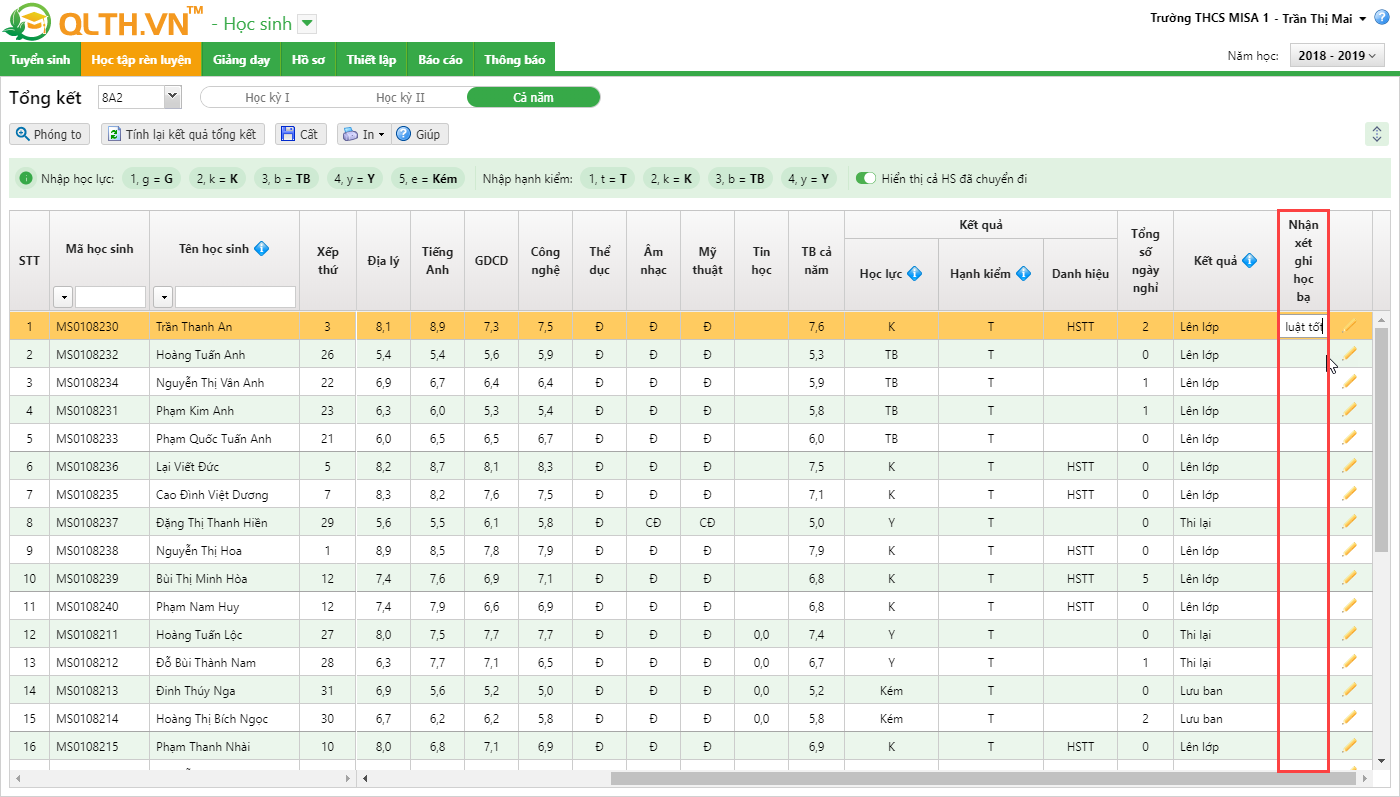Open the Năm học 2018 - 2019 dropdown
Image resolution: width=1400 pixels, height=797 pixels.
click(x=1337, y=56)
